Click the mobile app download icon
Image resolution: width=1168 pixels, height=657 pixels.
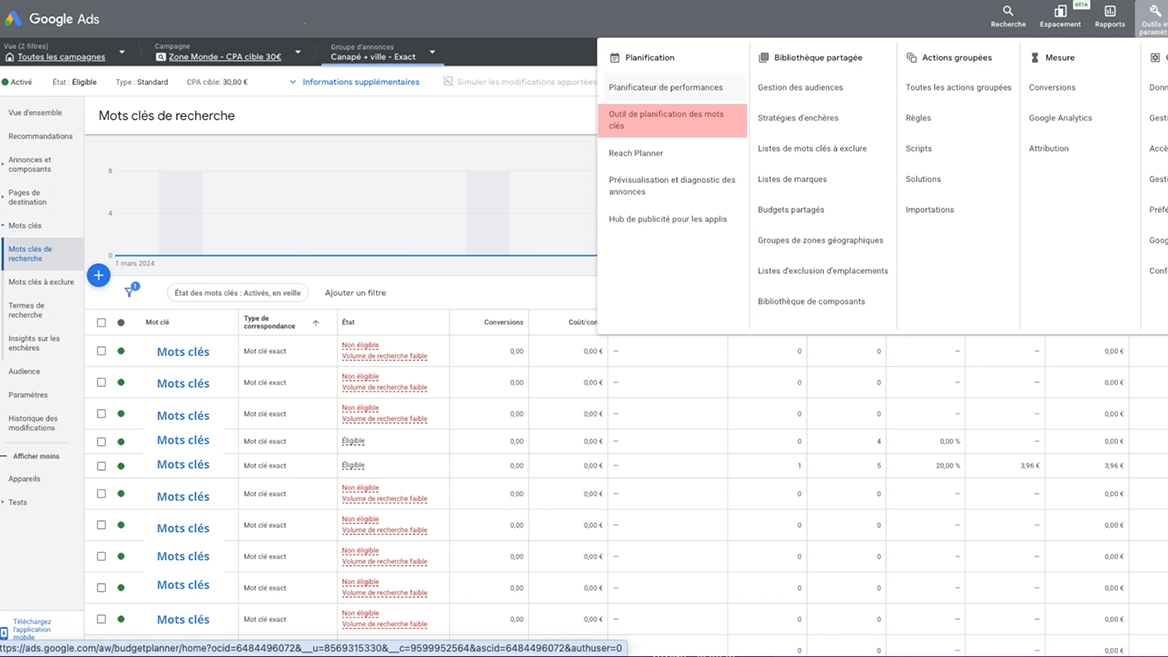[4, 632]
